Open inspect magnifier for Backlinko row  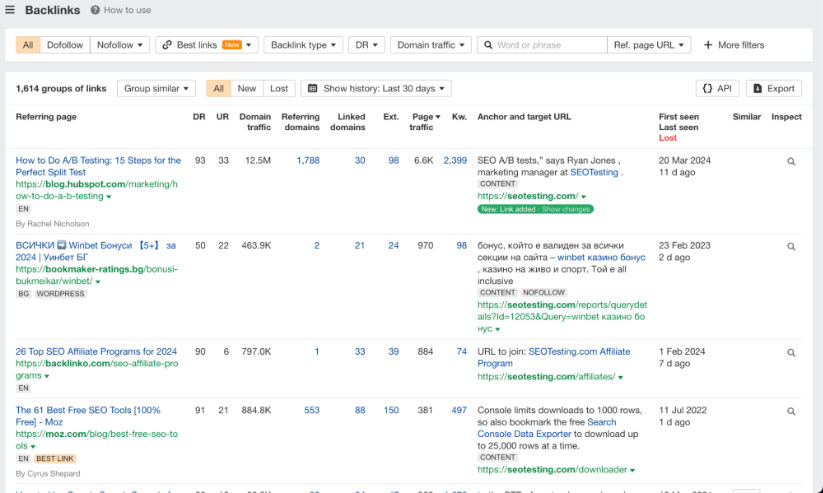coord(791,353)
